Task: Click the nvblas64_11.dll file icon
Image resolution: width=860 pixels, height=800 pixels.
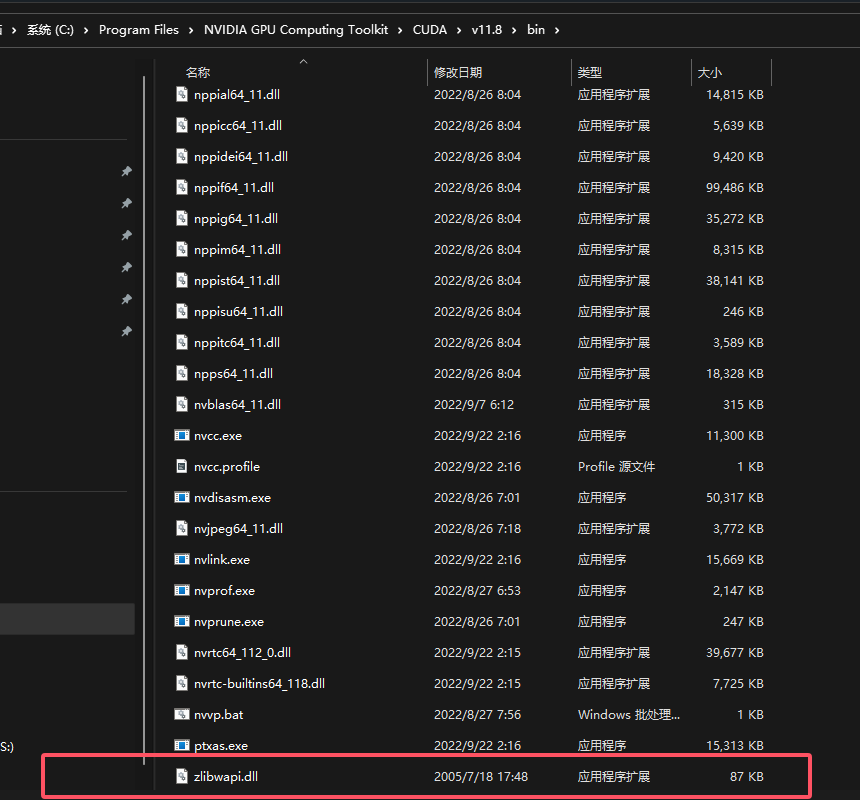Action: (182, 404)
